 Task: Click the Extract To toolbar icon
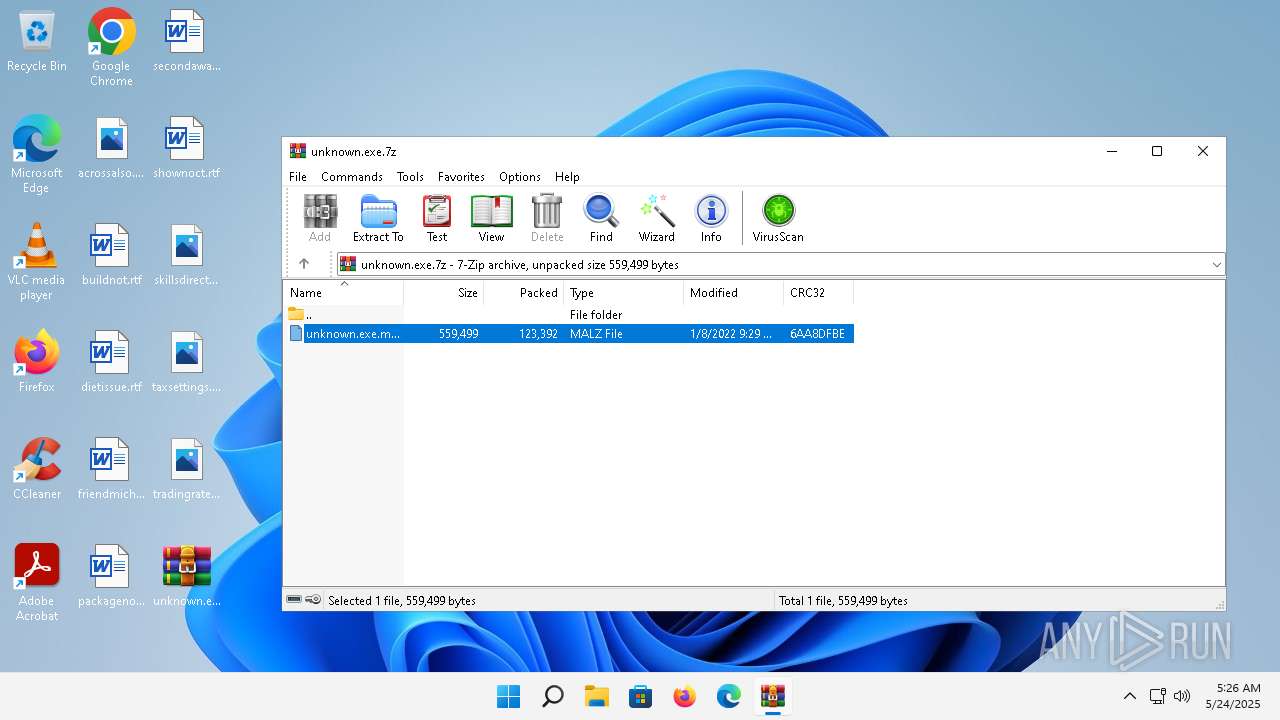tap(378, 218)
